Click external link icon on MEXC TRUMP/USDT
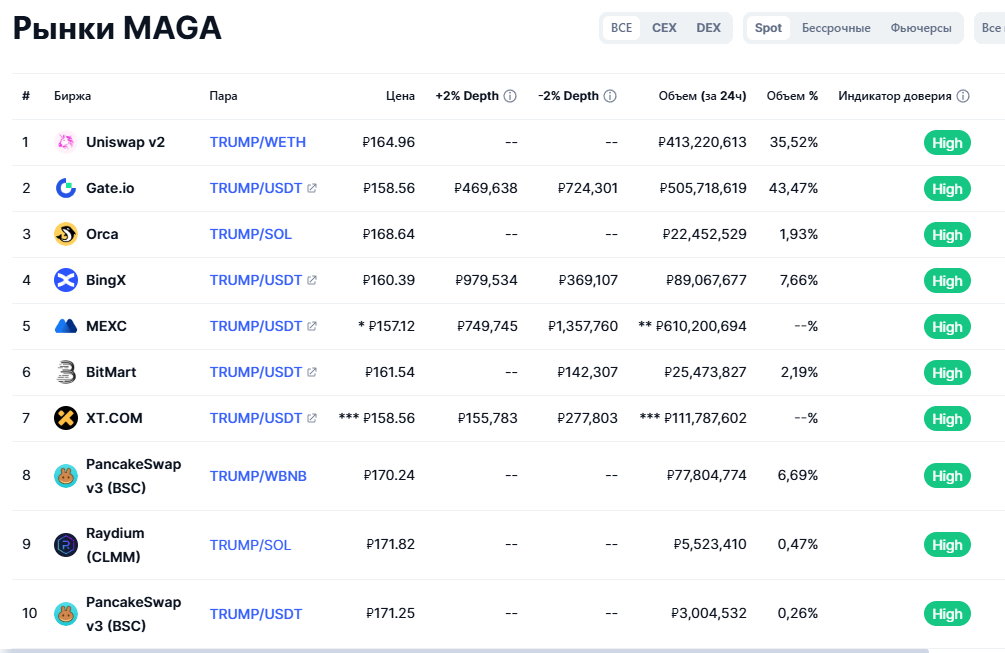The width and height of the screenshot is (1005, 653). [311, 326]
